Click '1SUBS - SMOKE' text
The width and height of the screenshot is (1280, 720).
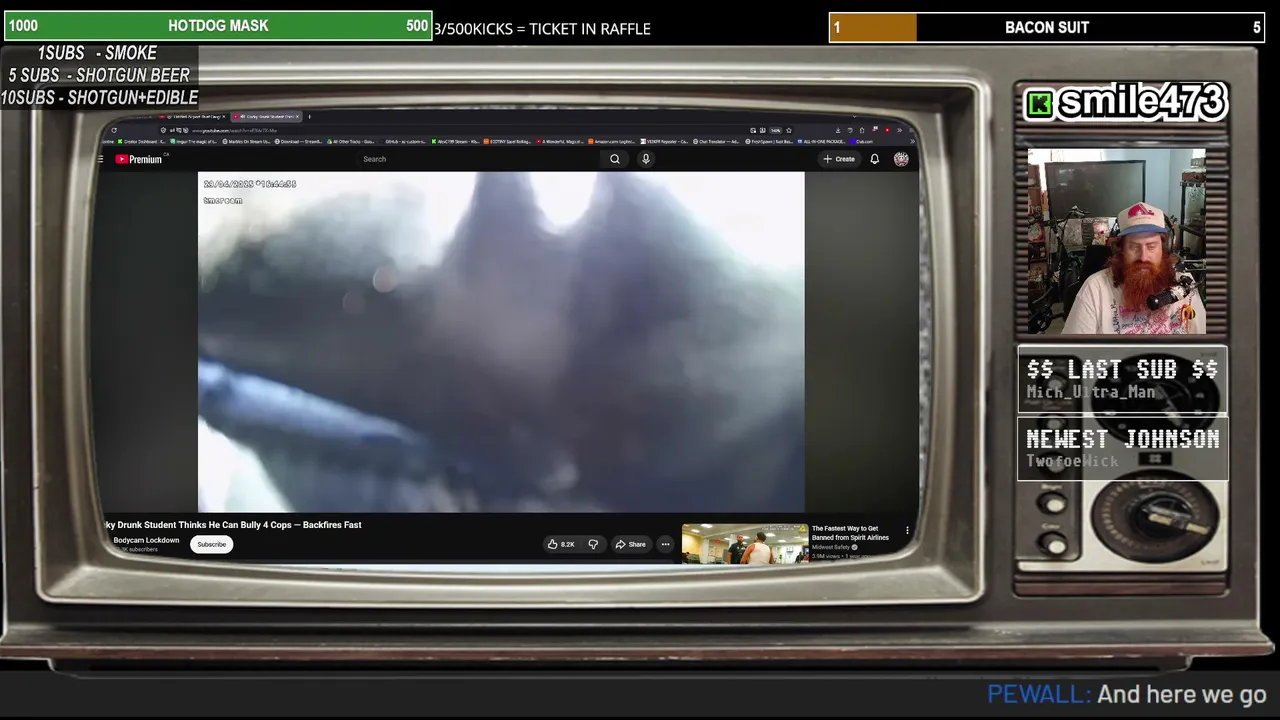97,53
